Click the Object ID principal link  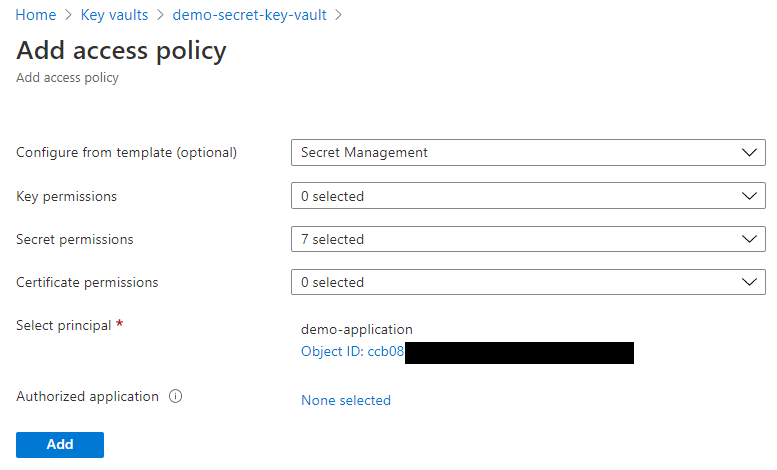coord(352,352)
